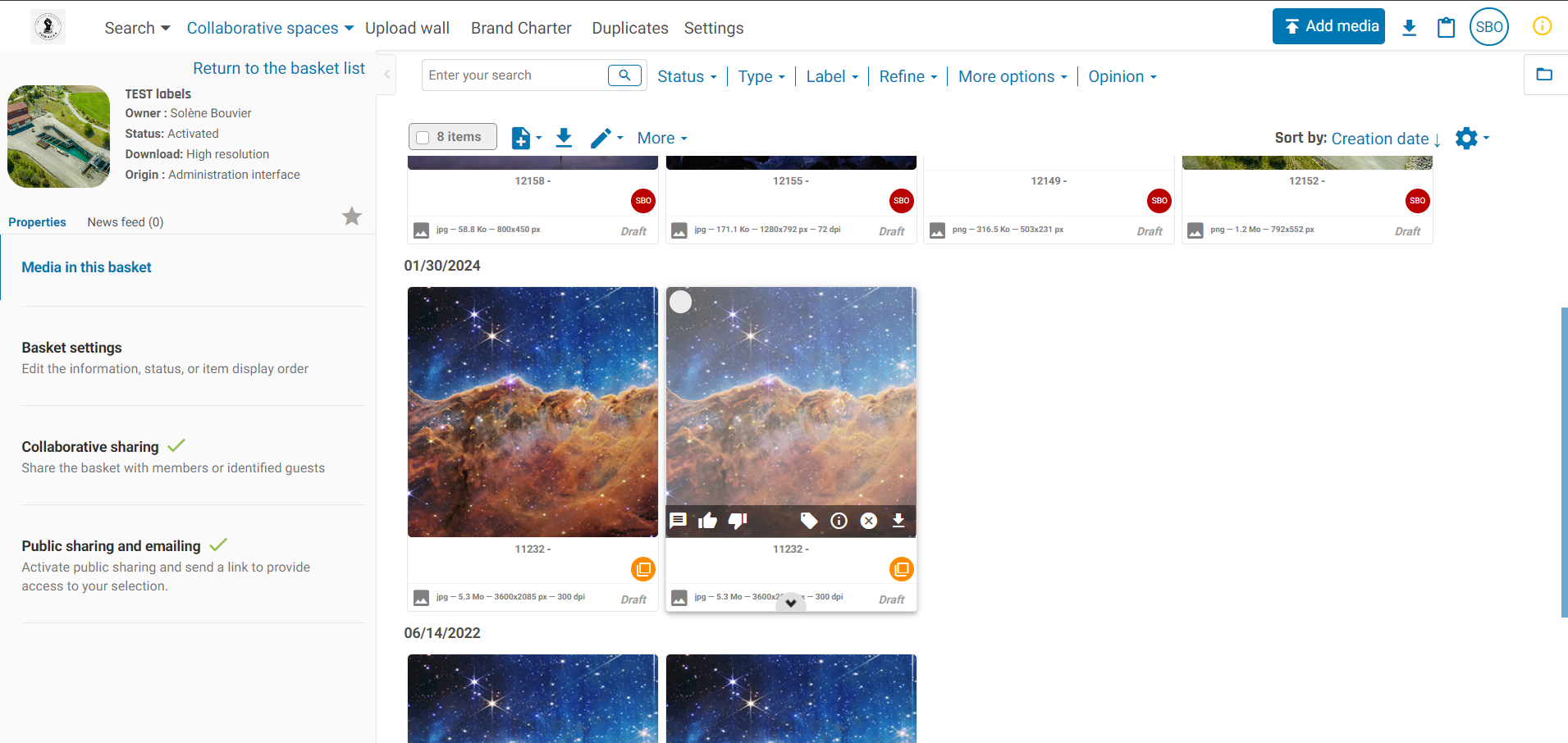This screenshot has width=1568, height=743.
Task: Collapse the left sidebar panel arrow
Action: 386,74
